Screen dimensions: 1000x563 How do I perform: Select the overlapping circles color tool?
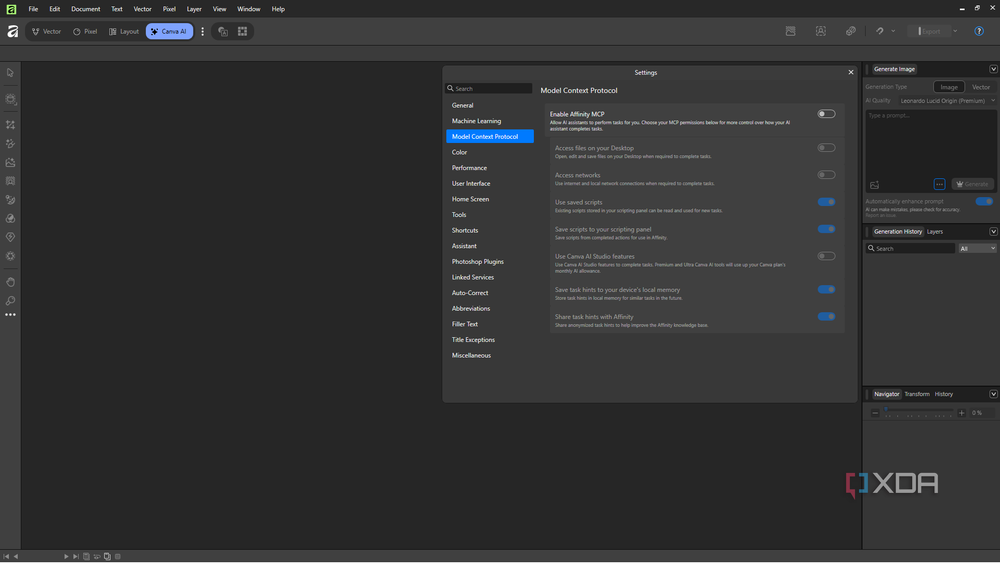click(10, 218)
